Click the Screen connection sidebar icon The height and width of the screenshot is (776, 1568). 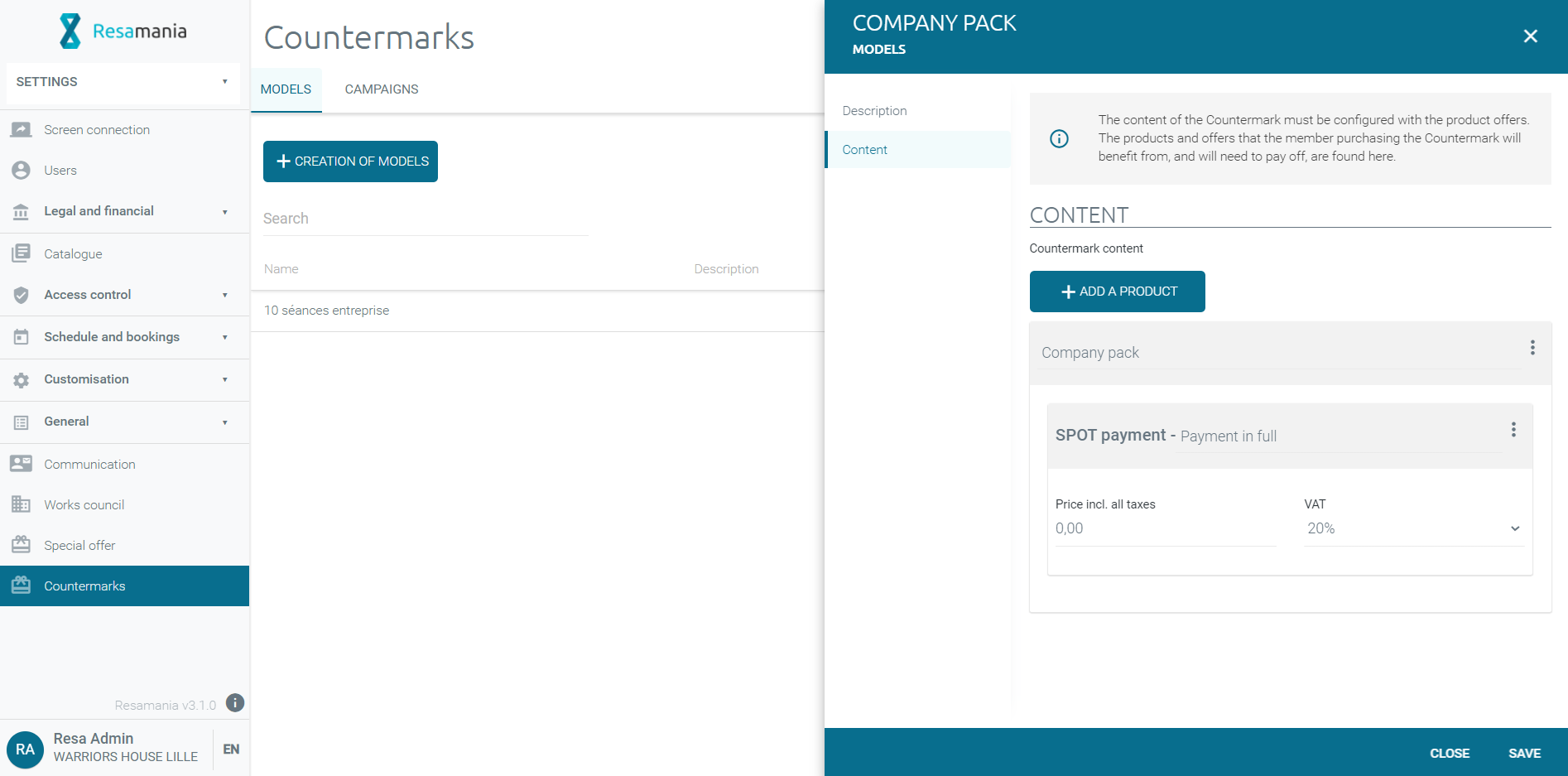22,130
